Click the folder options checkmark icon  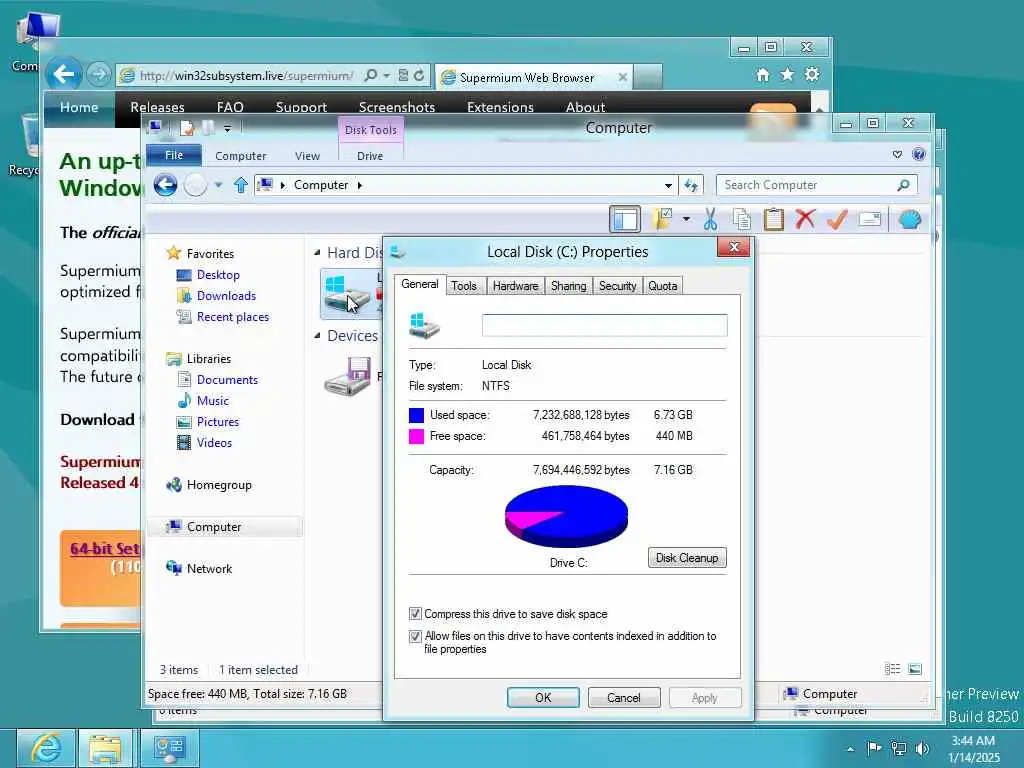point(663,219)
